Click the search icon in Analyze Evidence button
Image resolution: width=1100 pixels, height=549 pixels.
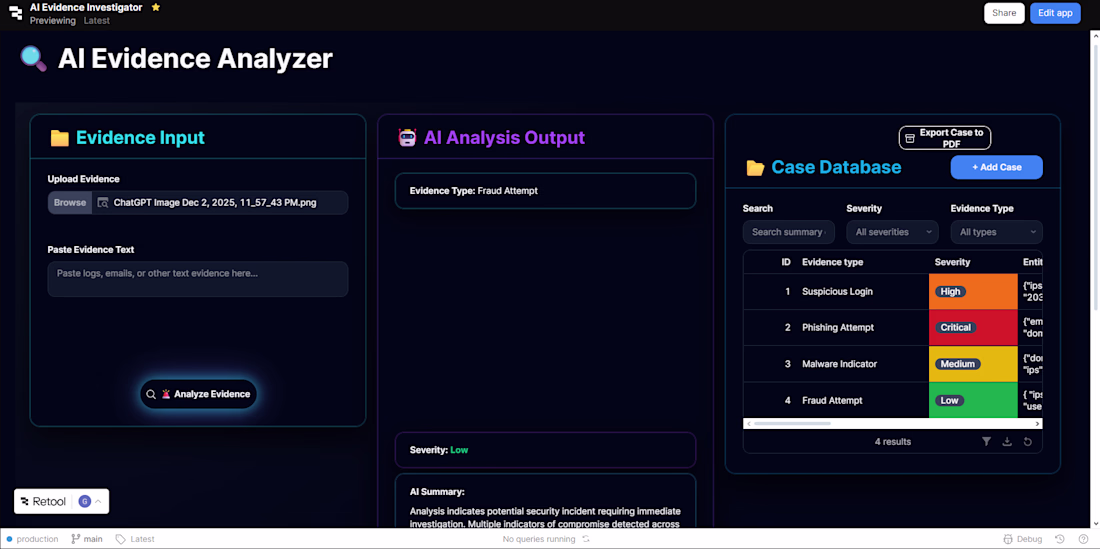(151, 394)
